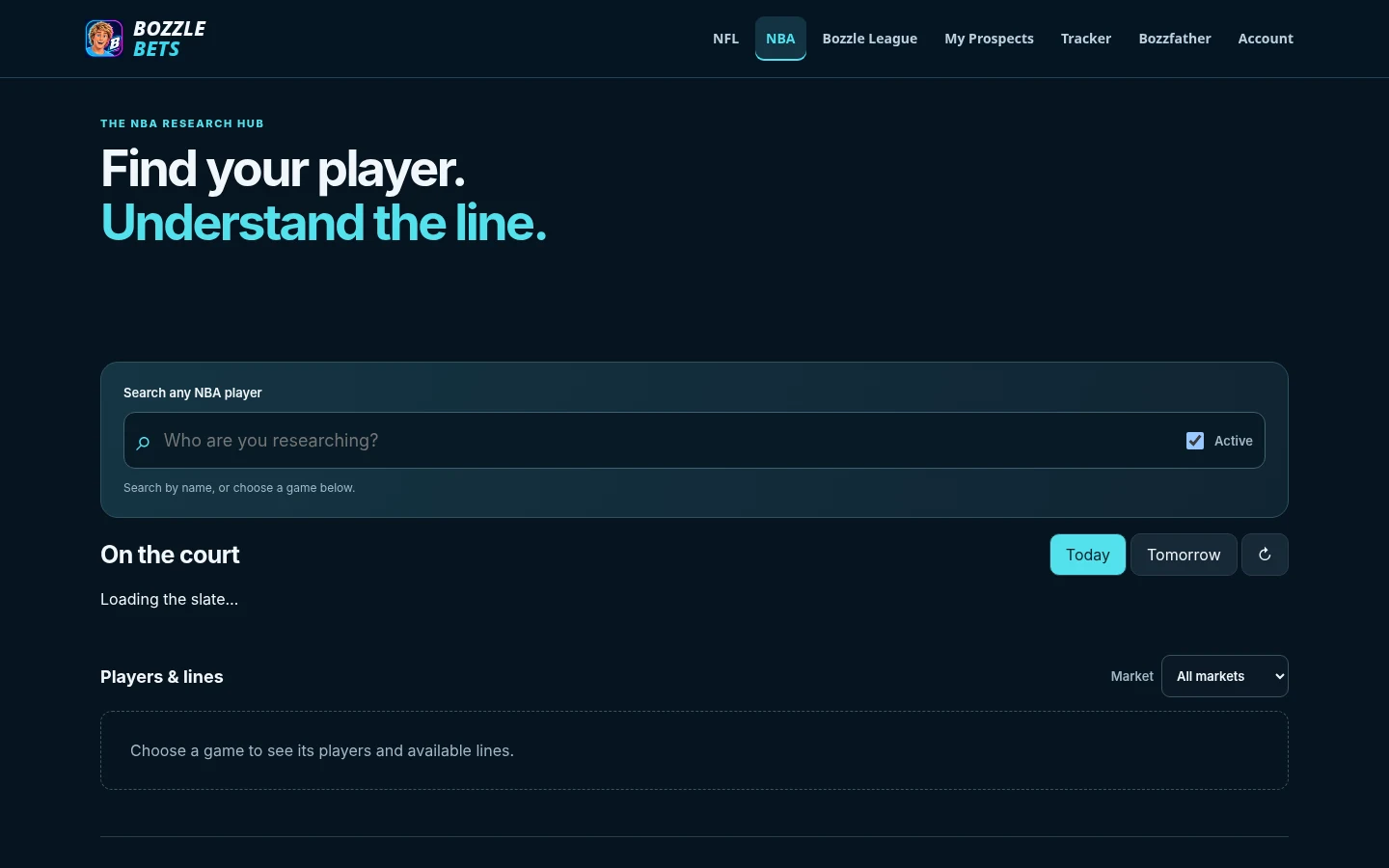This screenshot has height=868, width=1389.
Task: Refresh the slate with the reload icon
Action: coord(1265,555)
